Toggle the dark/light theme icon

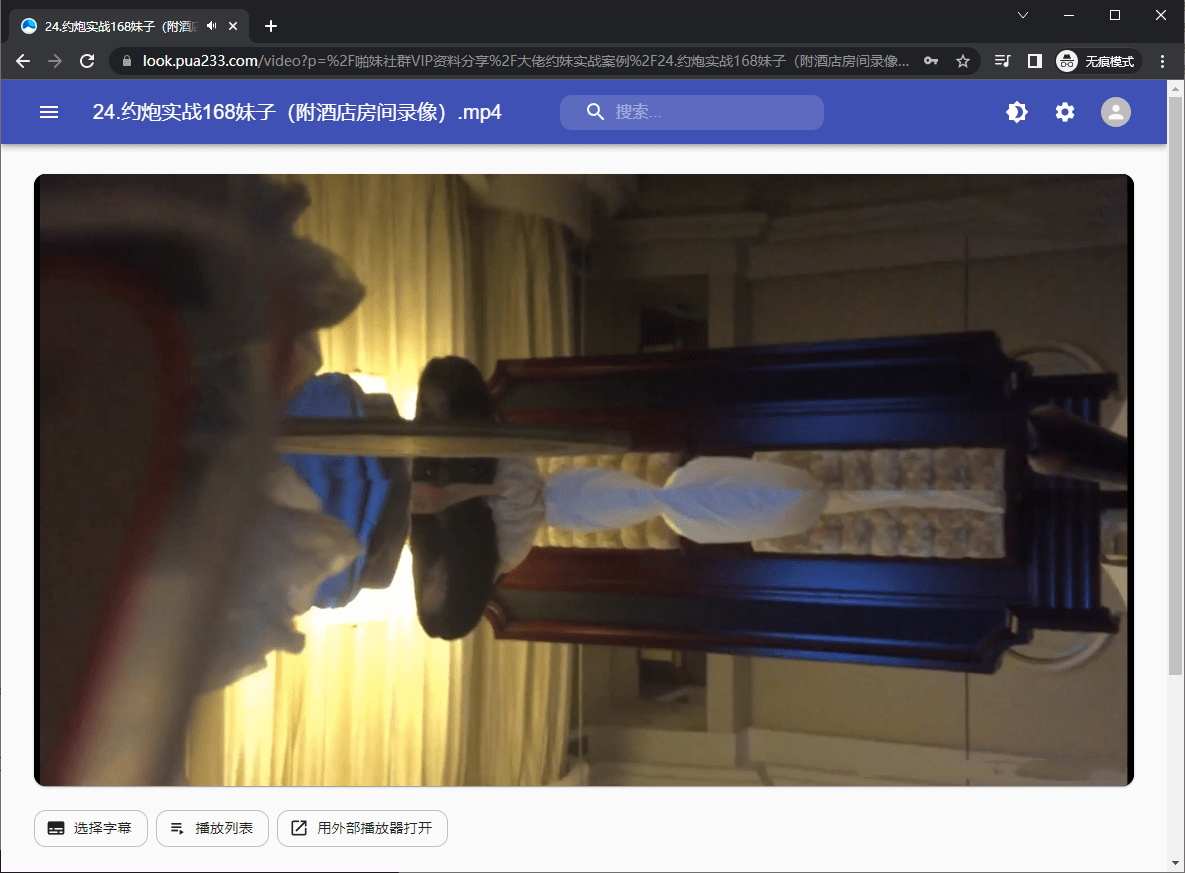1016,112
